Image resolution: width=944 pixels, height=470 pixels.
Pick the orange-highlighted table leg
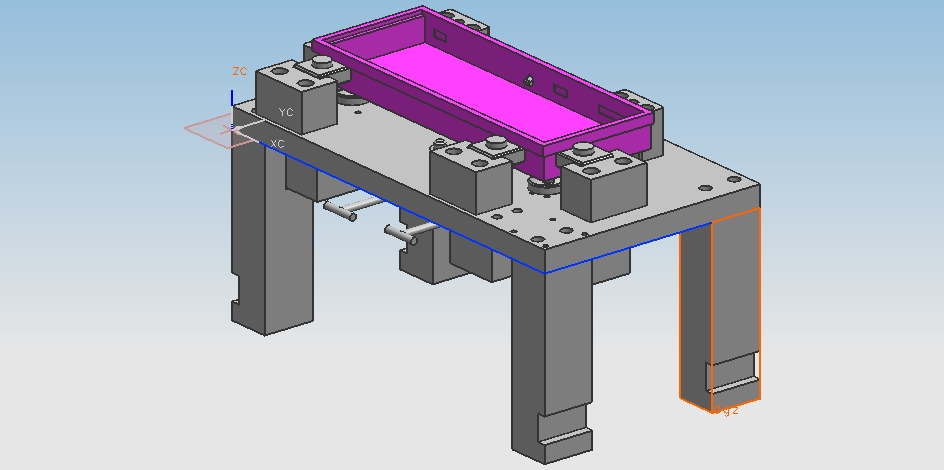tap(721, 310)
